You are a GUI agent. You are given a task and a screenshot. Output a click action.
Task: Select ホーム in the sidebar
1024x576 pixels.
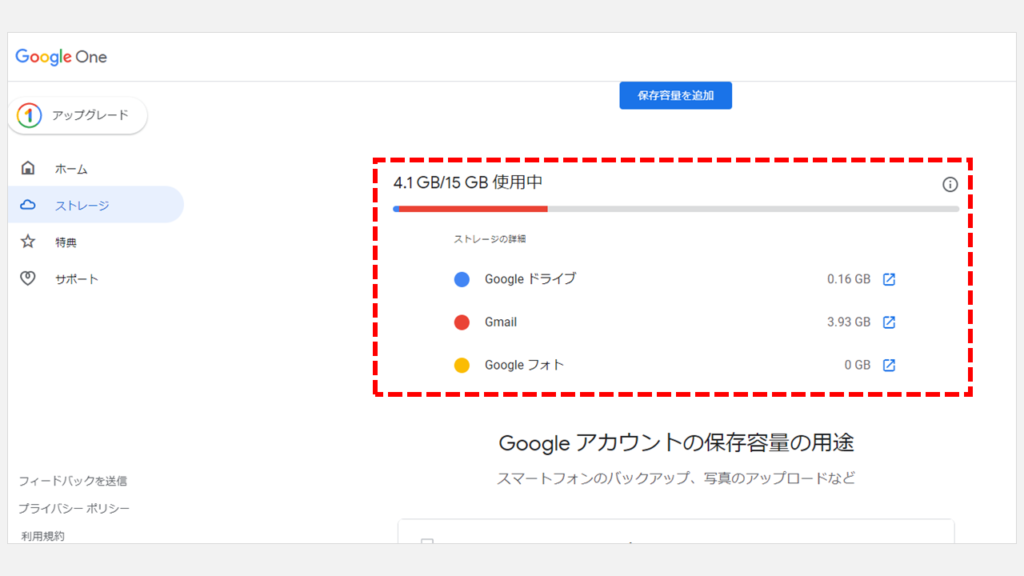(95, 168)
